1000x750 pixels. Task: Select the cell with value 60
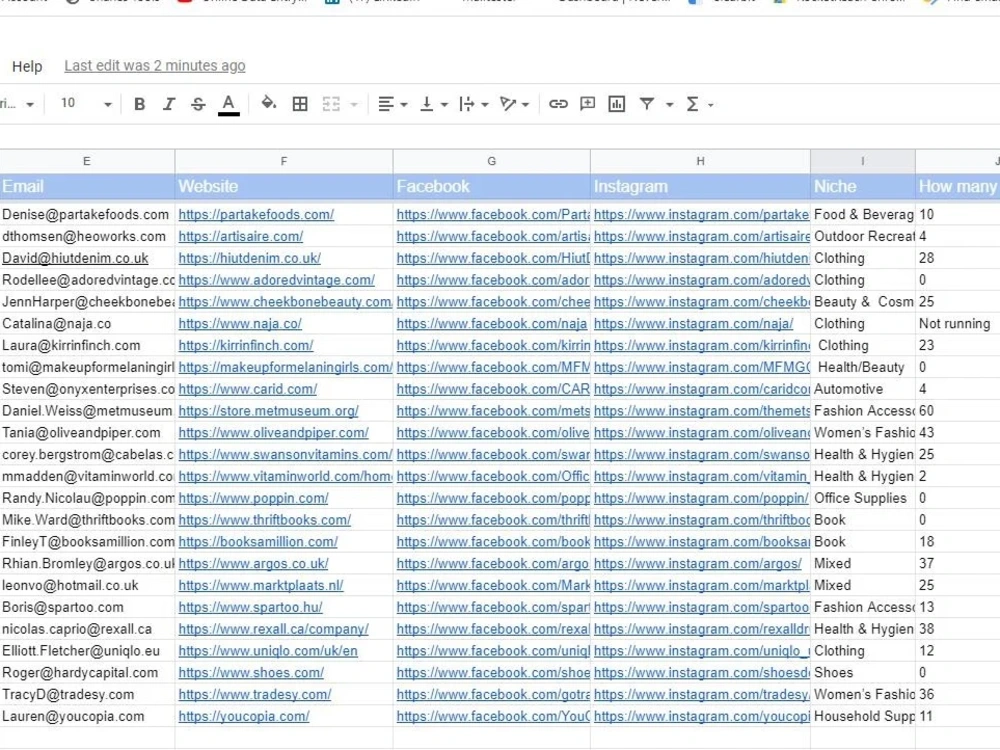tap(957, 411)
